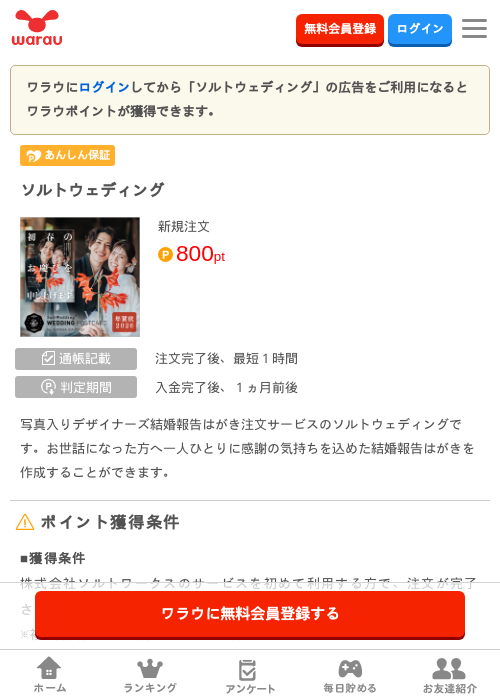Screen dimensions: 500x700
Task: Open the hamburger menu icon
Action: click(474, 29)
